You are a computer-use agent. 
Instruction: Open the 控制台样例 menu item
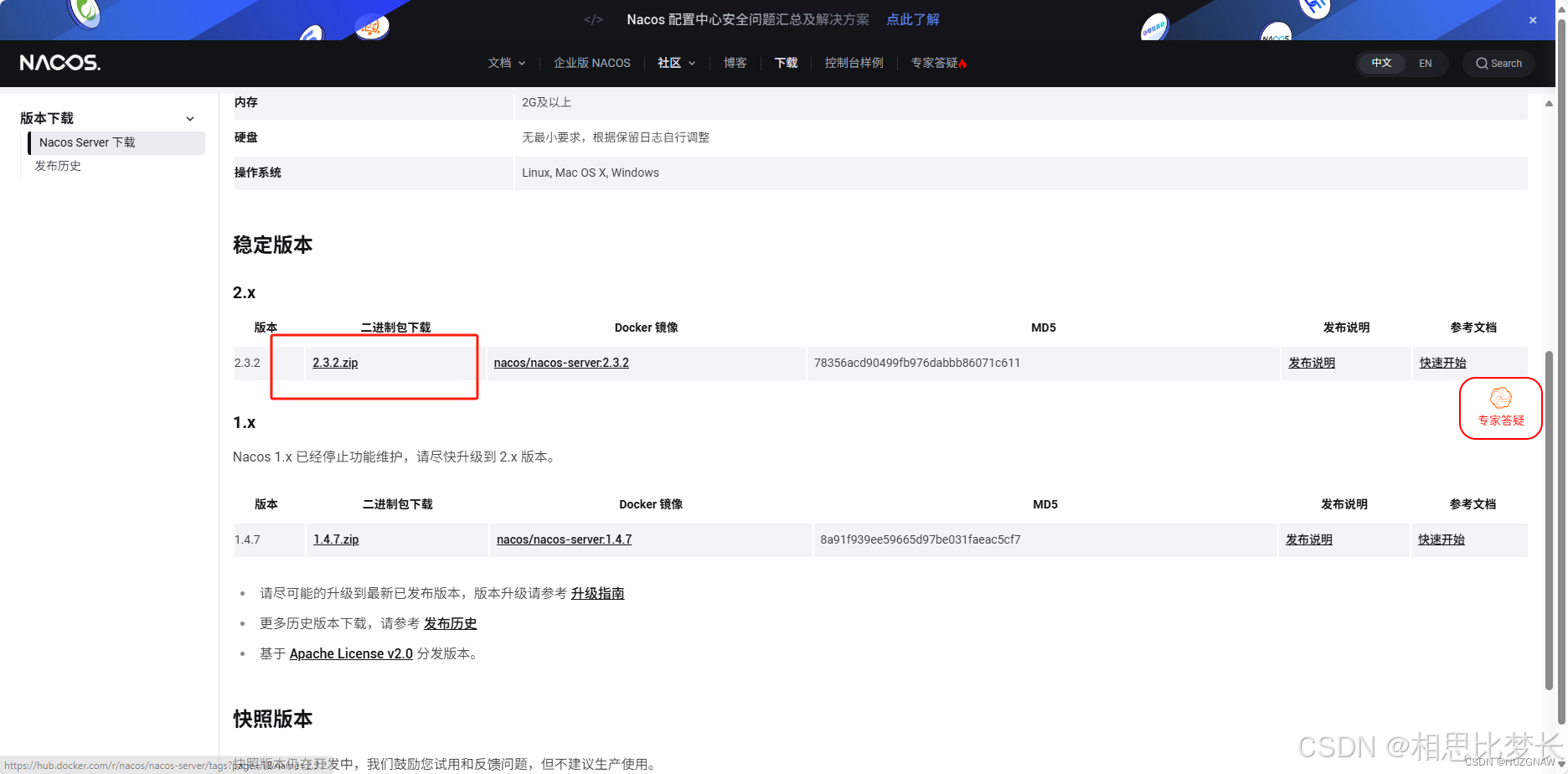point(854,63)
